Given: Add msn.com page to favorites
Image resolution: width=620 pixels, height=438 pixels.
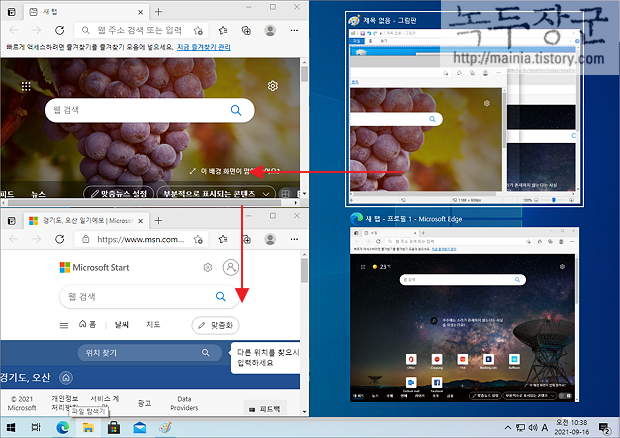Looking at the screenshot, I should 198,239.
